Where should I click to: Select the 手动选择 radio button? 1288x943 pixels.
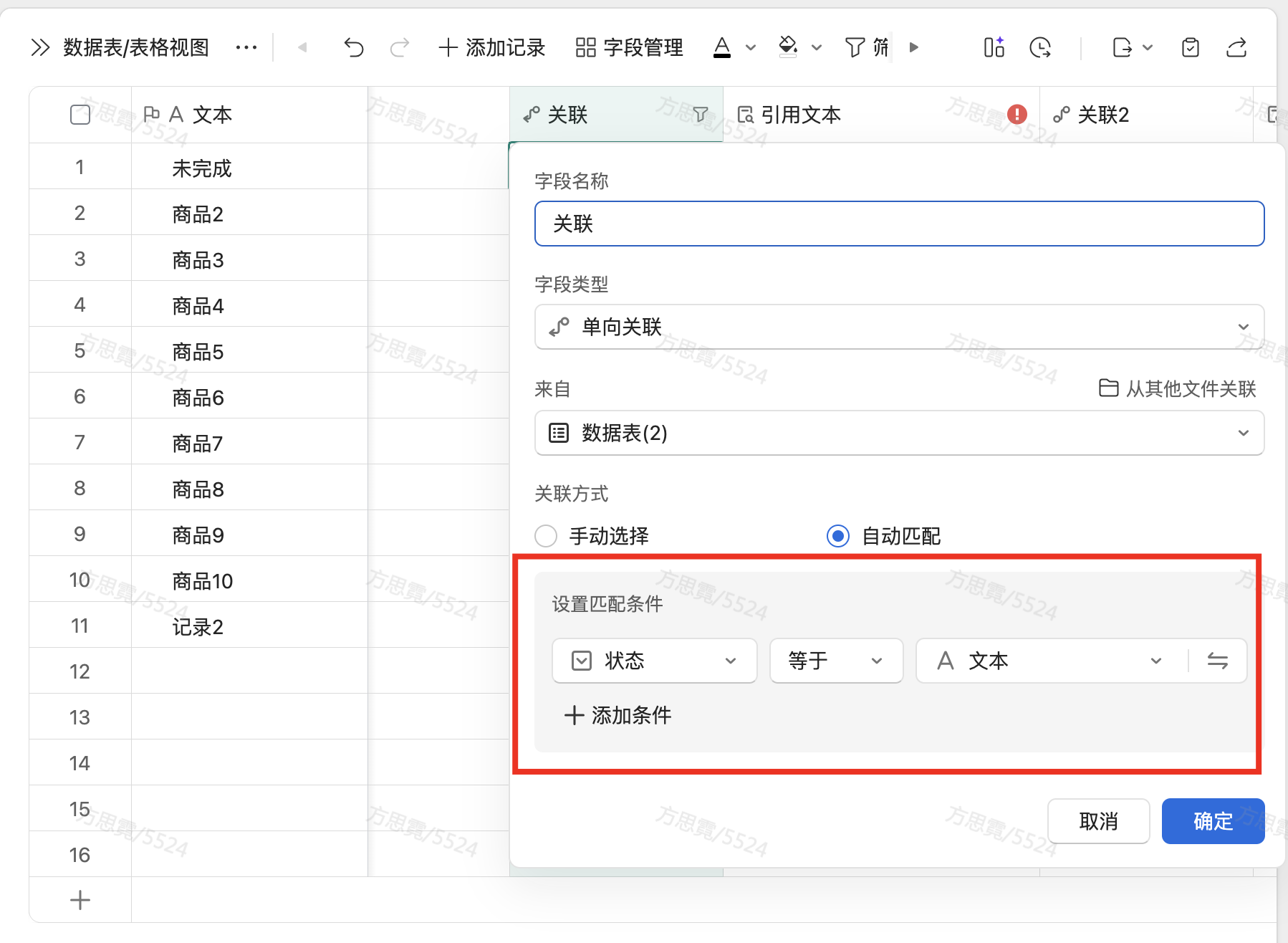point(546,536)
